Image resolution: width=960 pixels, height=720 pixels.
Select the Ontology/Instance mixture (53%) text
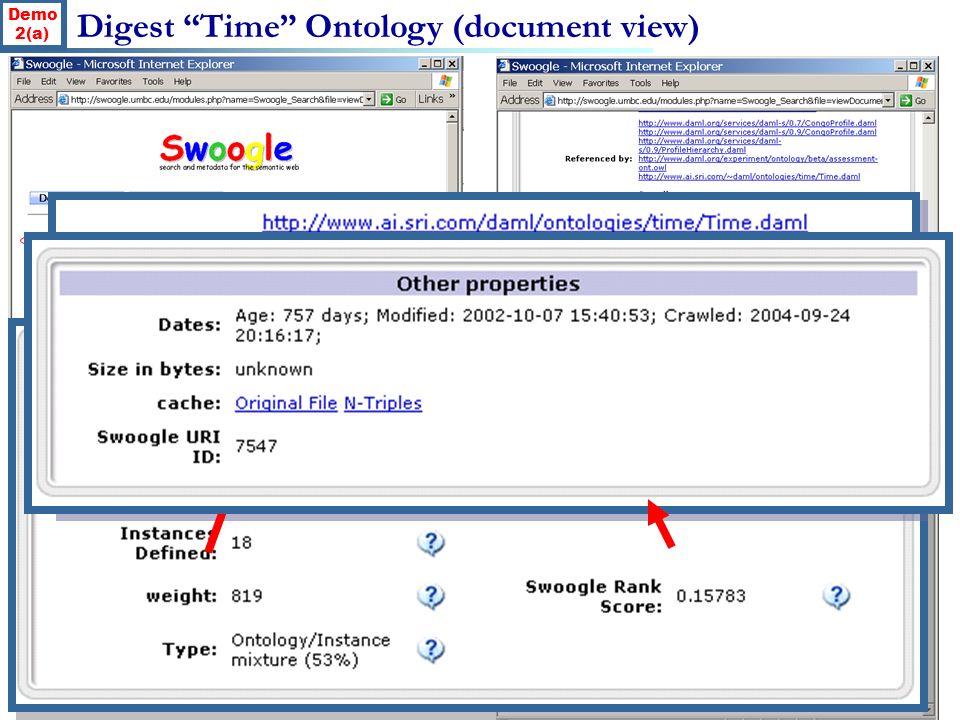(x=310, y=650)
